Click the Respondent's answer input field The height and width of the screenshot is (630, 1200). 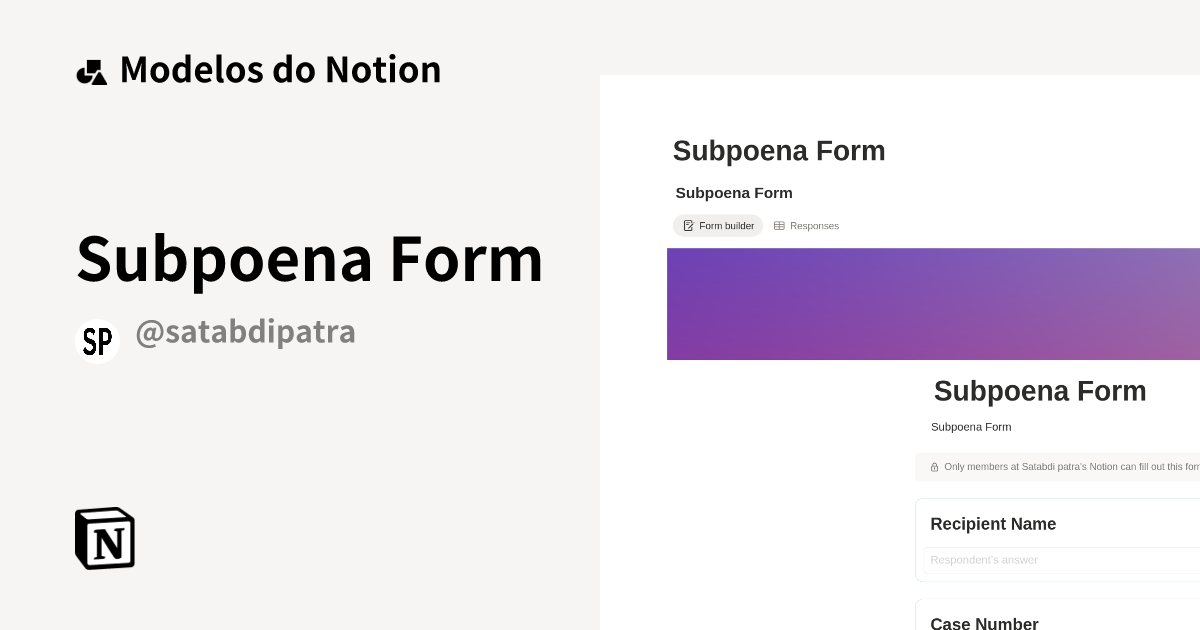coord(1060,560)
